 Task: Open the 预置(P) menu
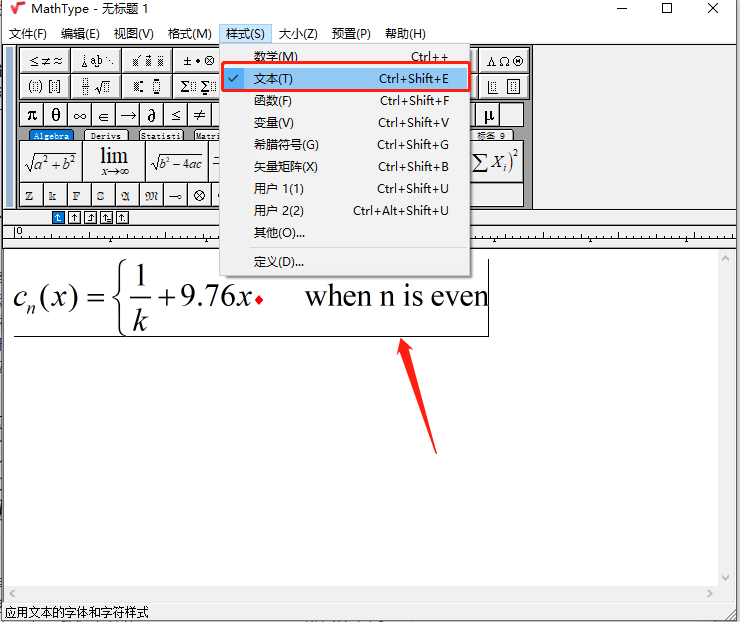[351, 34]
